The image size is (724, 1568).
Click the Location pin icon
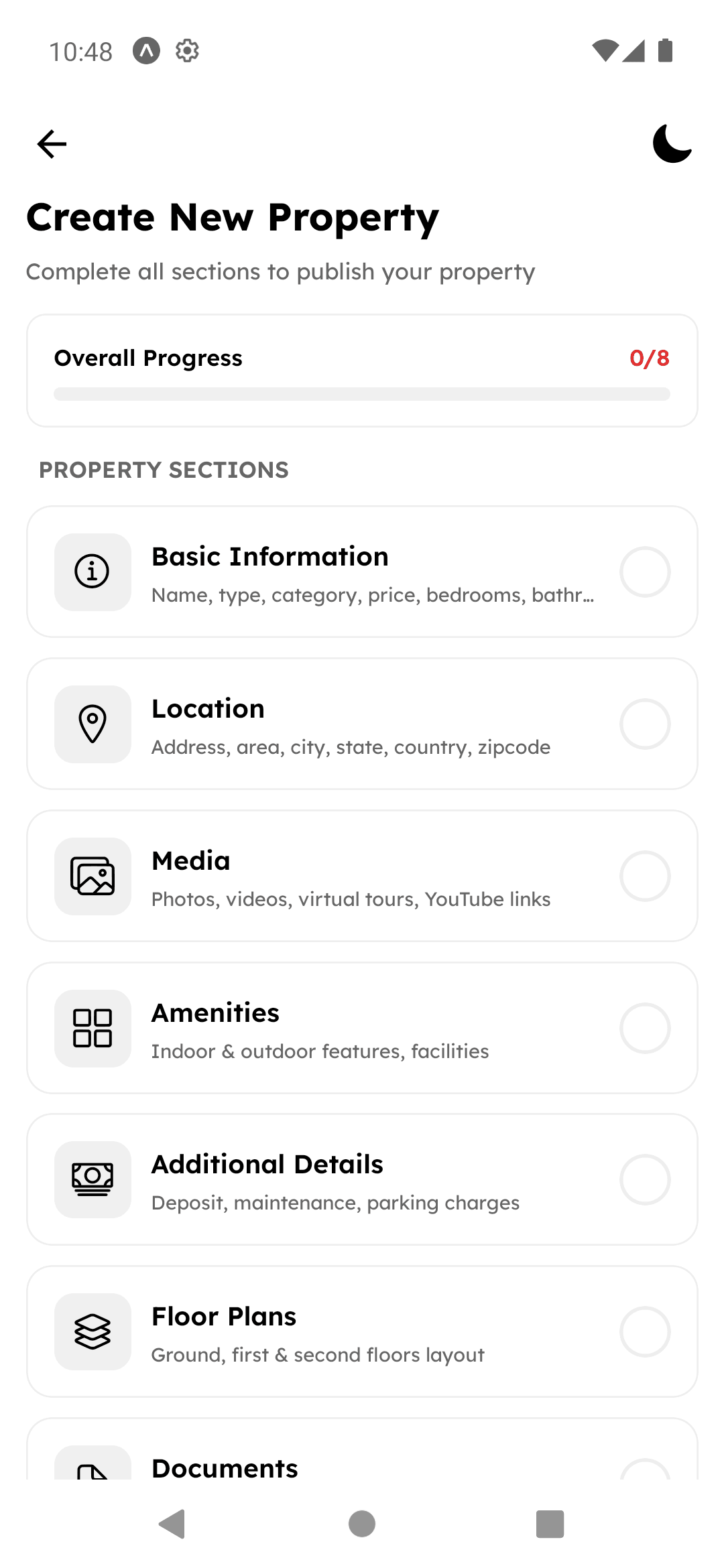pos(92,724)
